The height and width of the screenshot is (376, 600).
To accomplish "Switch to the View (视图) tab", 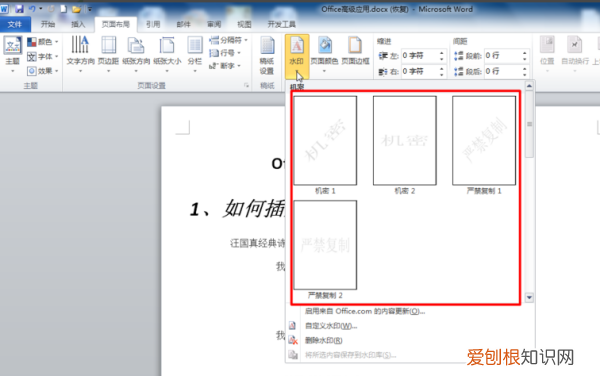I will (244, 24).
